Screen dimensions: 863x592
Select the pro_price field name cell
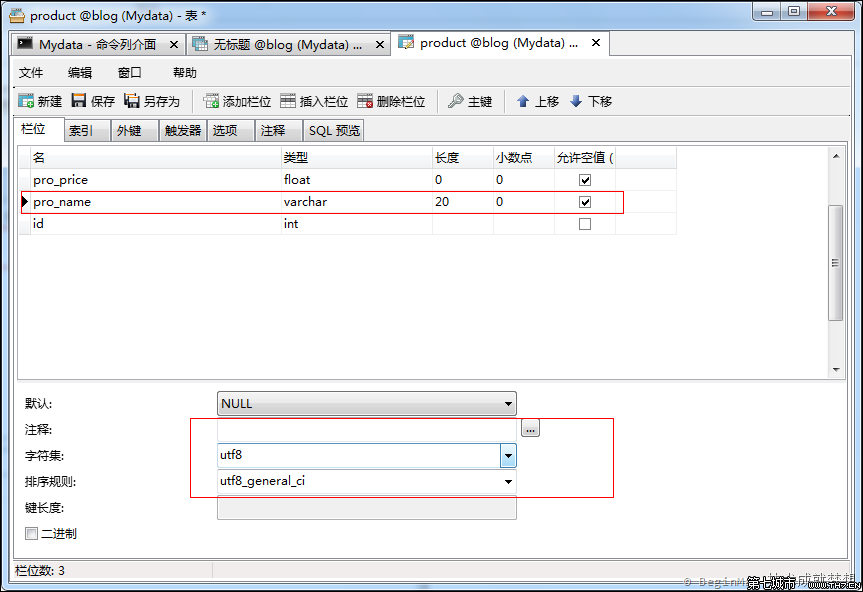(156, 180)
